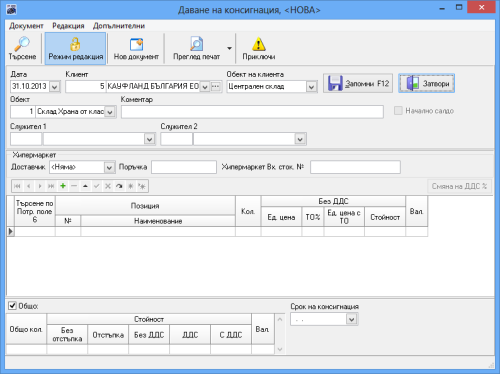Click the Коментар input field
The height and width of the screenshot is (374, 500).
252,112
